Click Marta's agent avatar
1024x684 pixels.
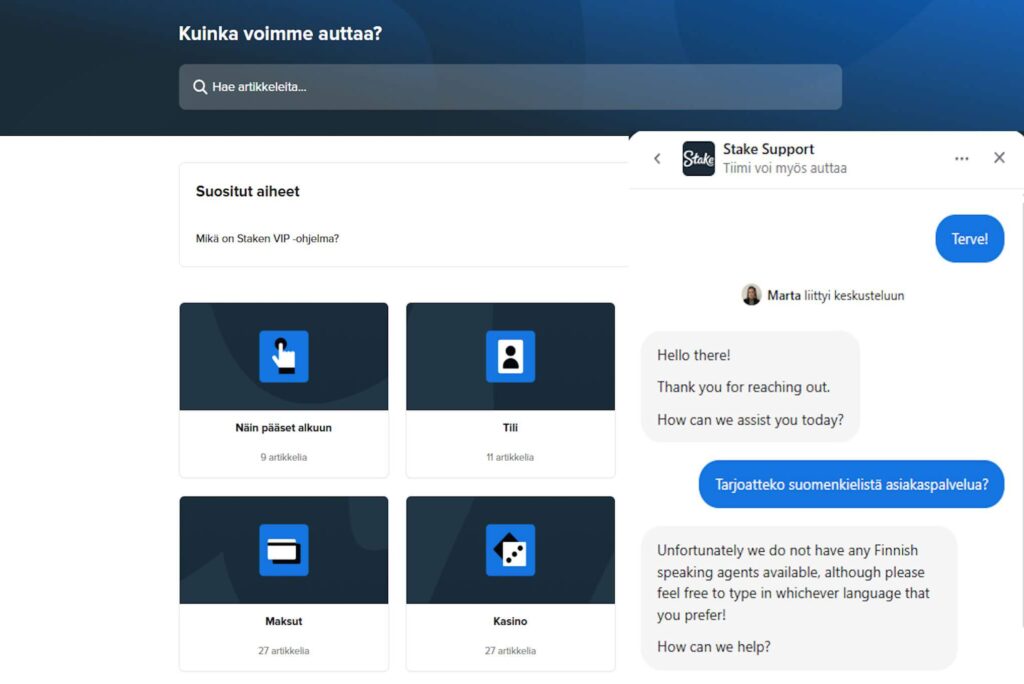(751, 295)
